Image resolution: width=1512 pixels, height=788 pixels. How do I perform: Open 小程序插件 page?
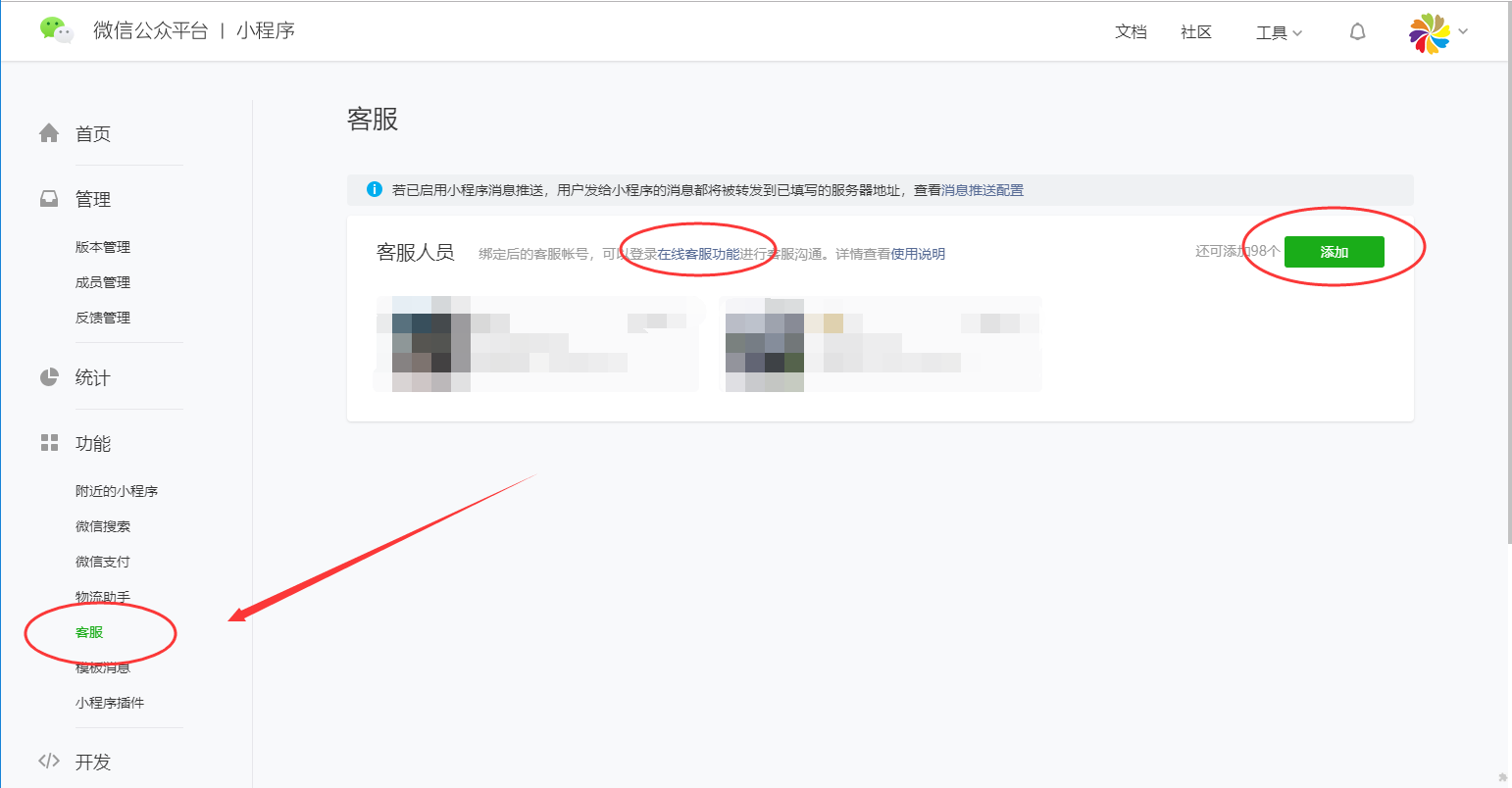pyautogui.click(x=110, y=703)
